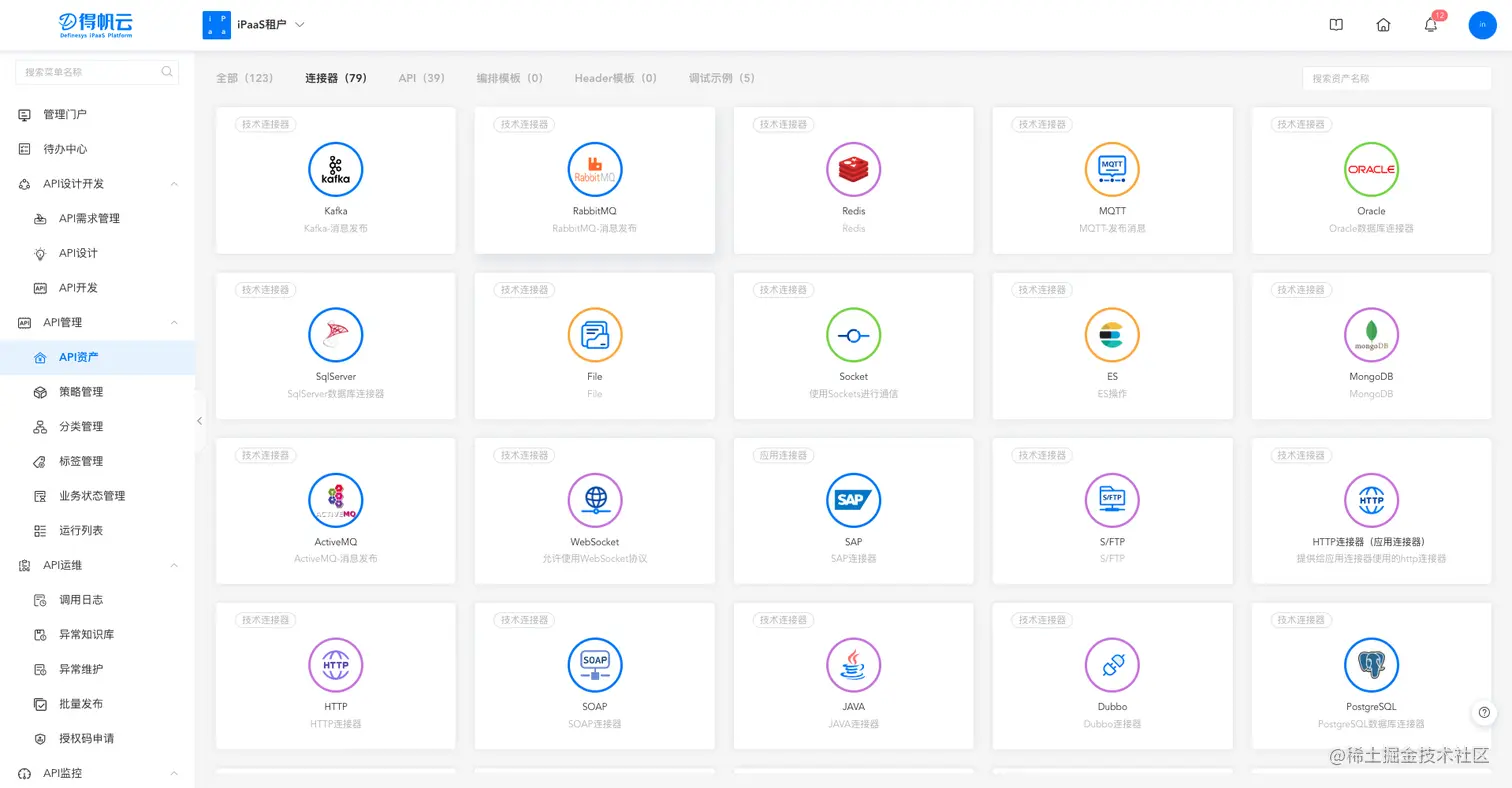Open the 编排模板 (0) tab

tap(510, 78)
